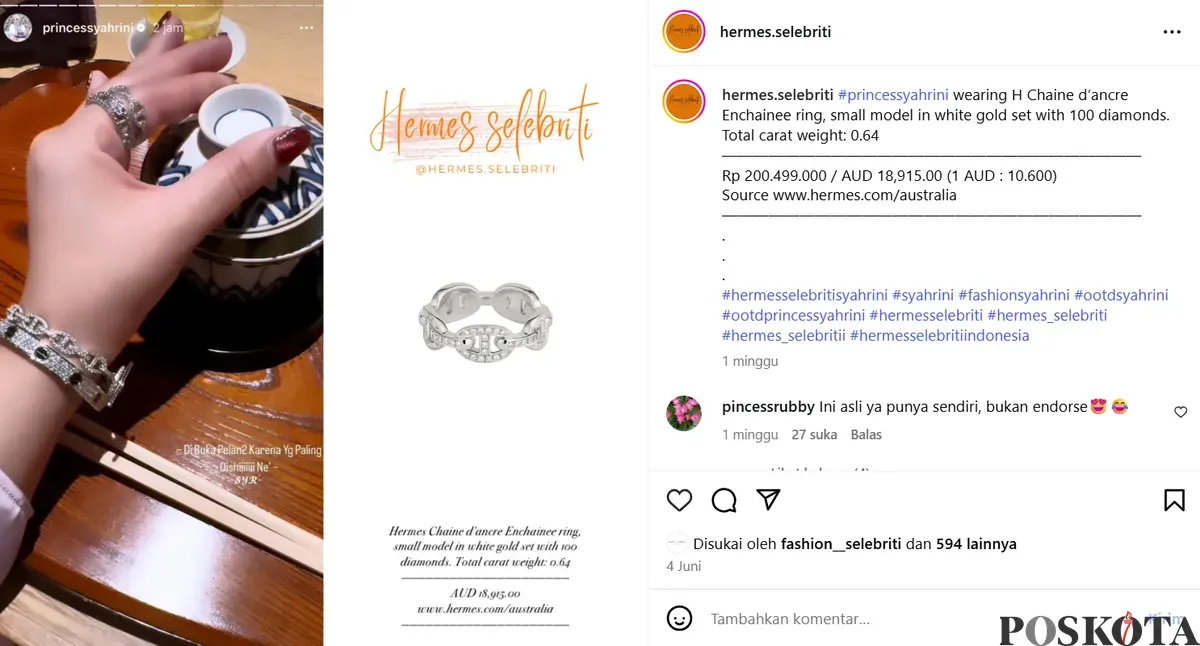1200x646 pixels.
Task: Open the princessyahrini story avatar
Action: (18, 28)
